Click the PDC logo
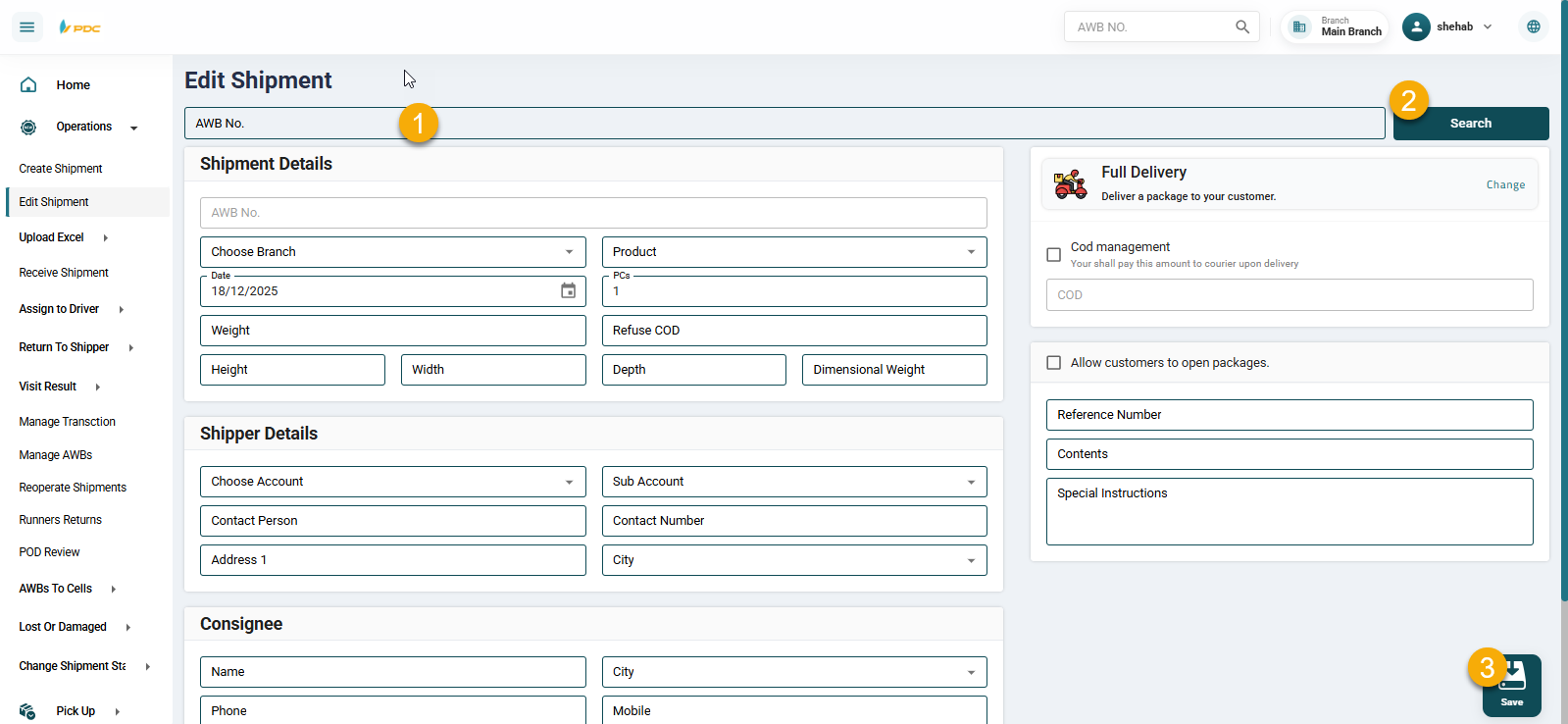Screen dimensions: 1568x724 (x=79, y=27)
